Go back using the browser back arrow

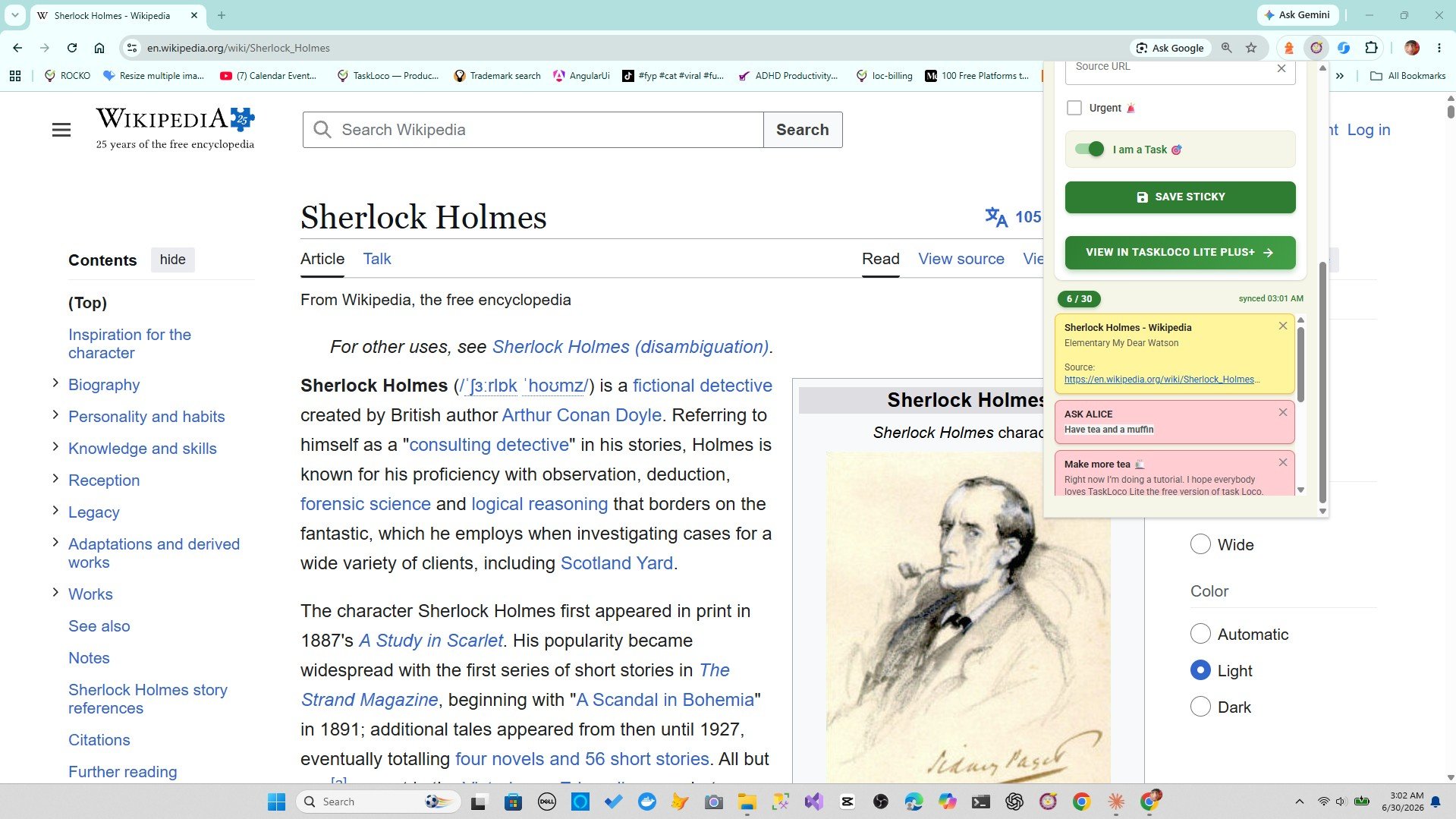(17, 48)
